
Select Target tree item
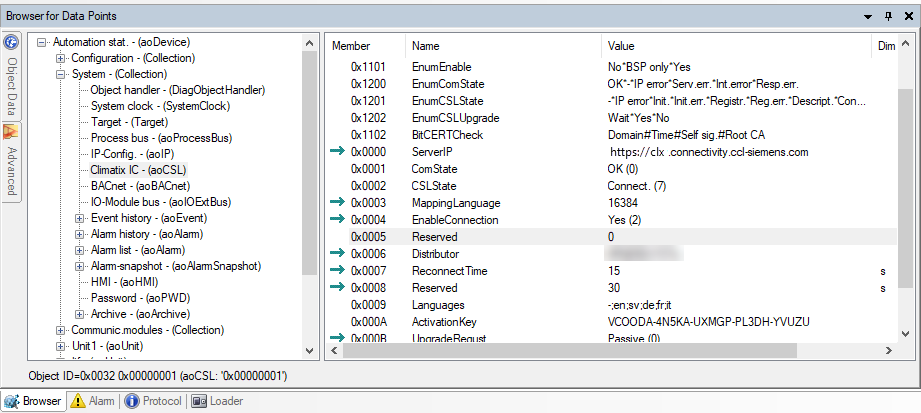tap(130, 122)
